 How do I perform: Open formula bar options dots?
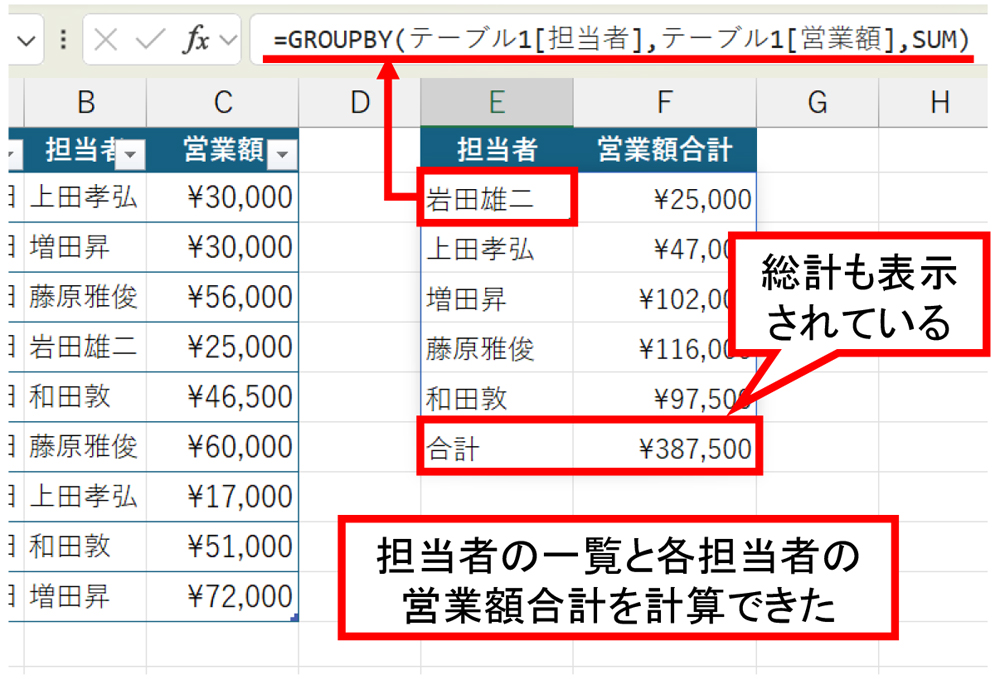click(63, 40)
